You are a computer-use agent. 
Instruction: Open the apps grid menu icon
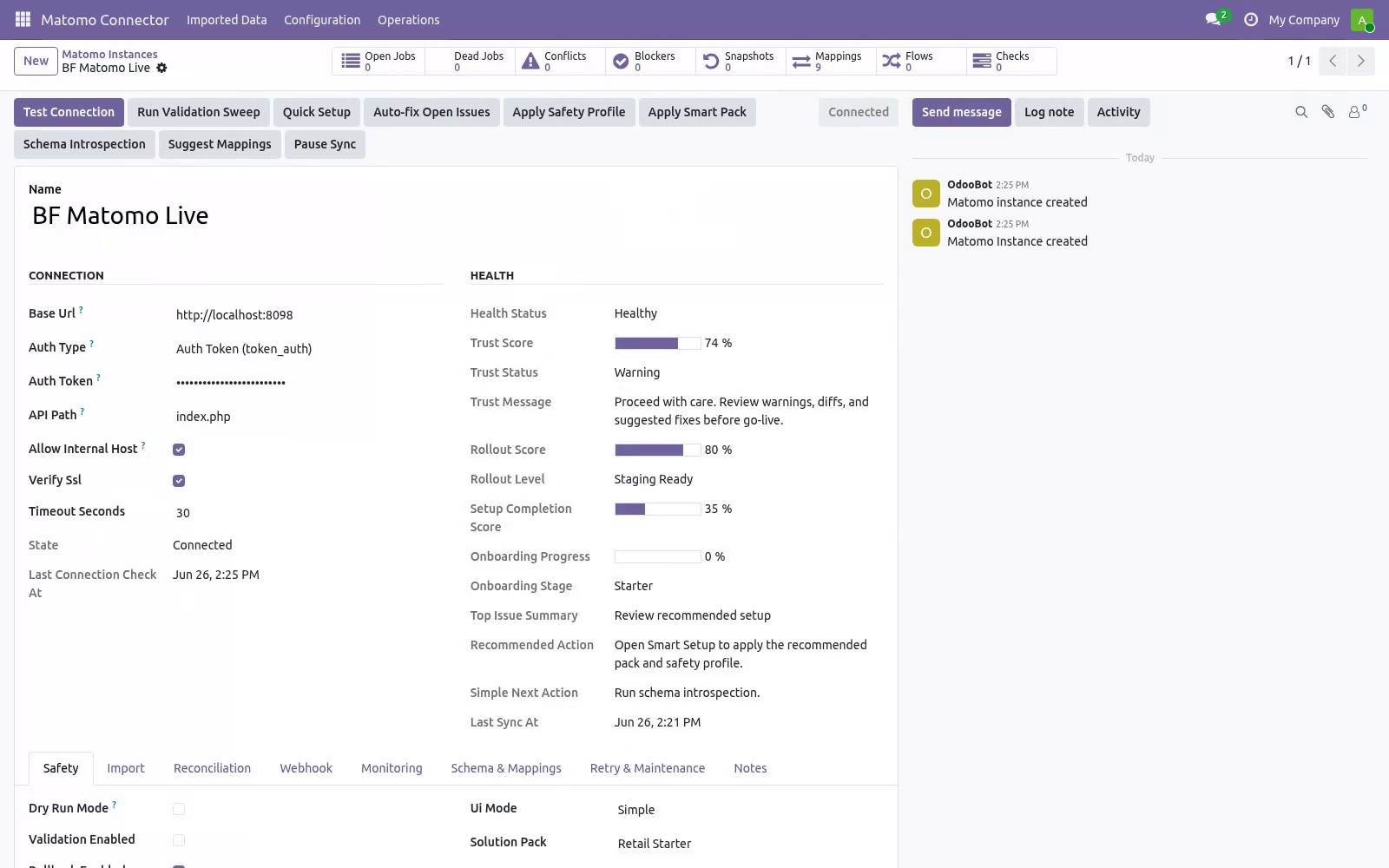pos(23,19)
